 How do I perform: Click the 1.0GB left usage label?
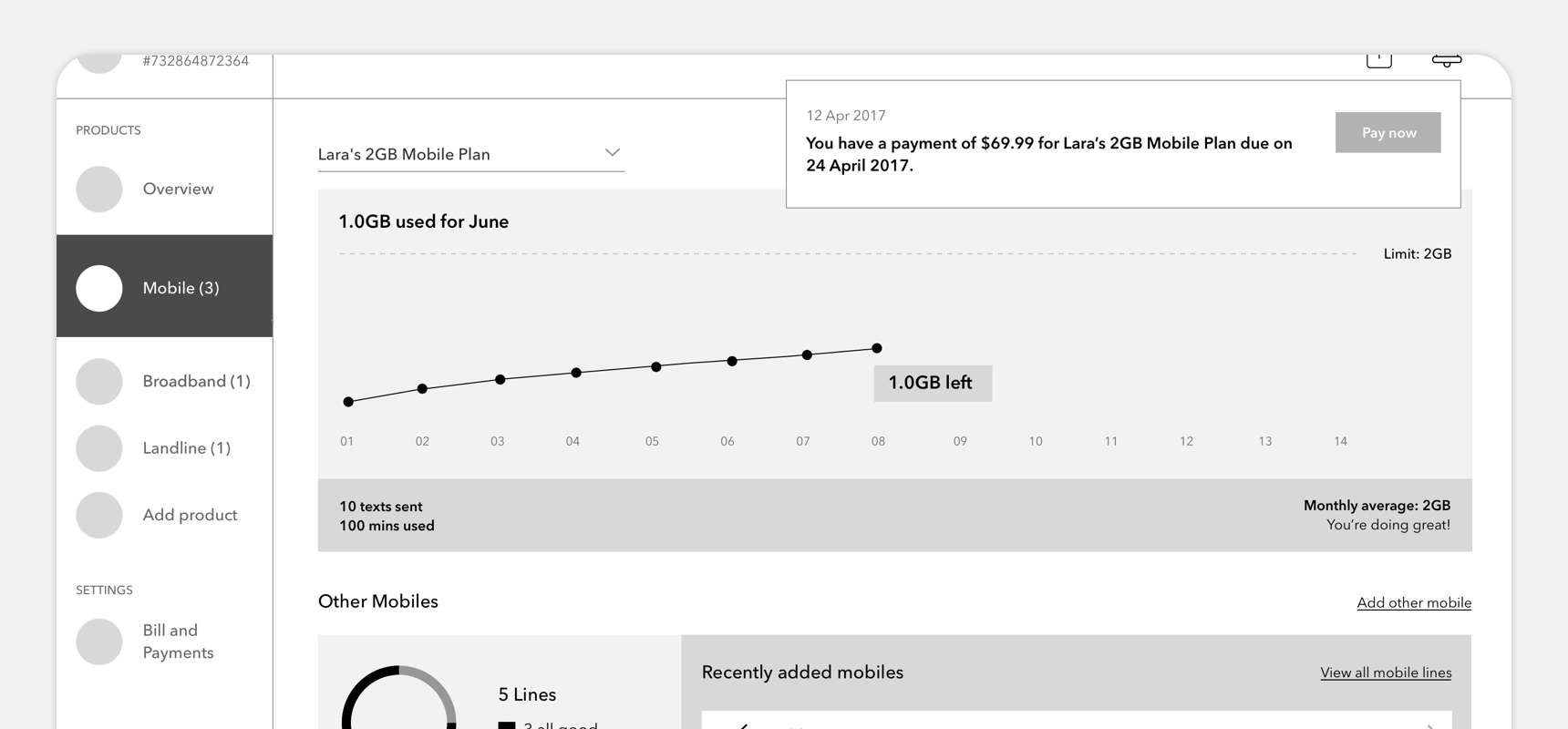click(932, 384)
